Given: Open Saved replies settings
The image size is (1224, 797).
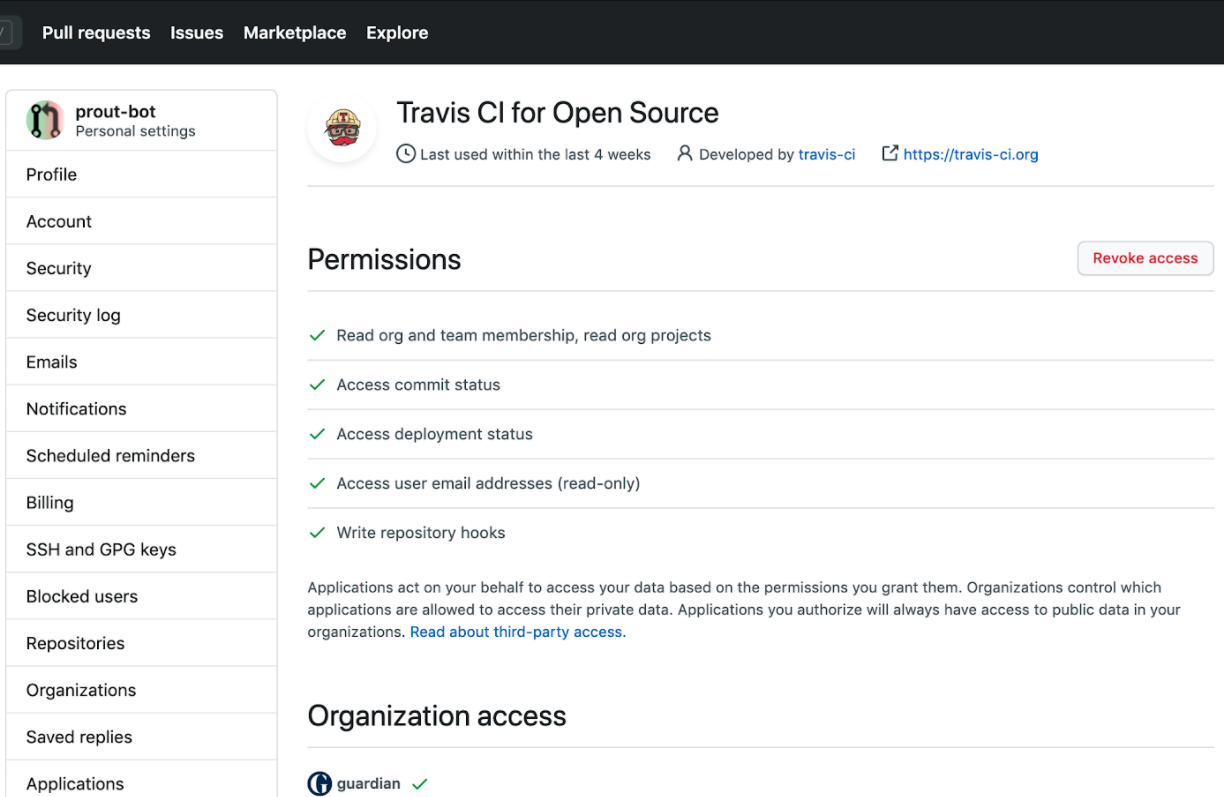Looking at the screenshot, I should (x=141, y=738).
